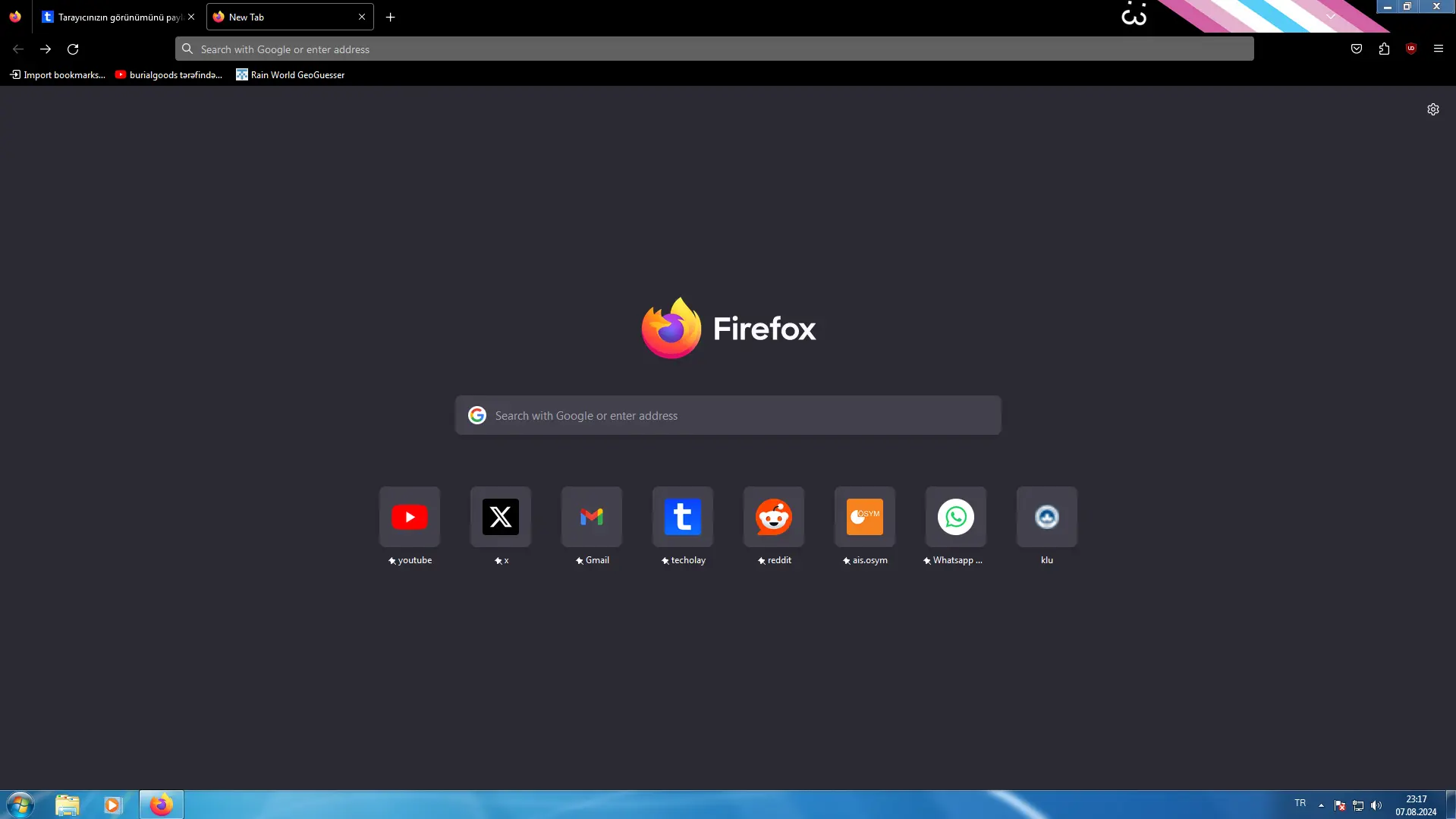Show hidden system tray icons
Screen dimensions: 1456x819
(x=1321, y=805)
